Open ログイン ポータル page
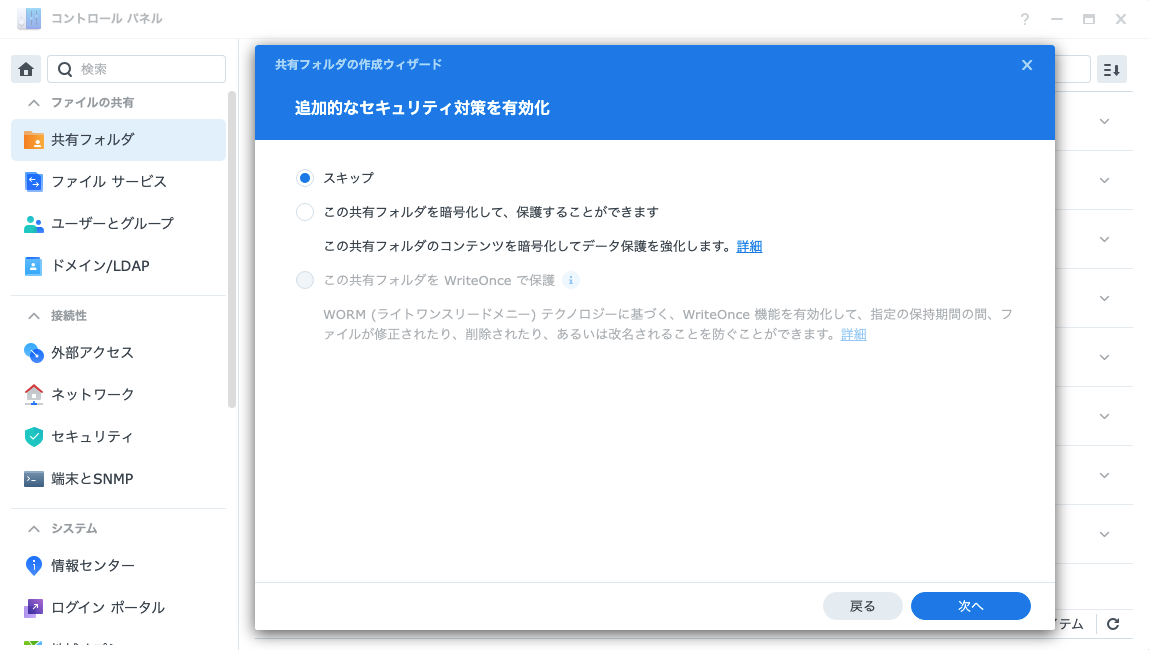The image size is (1149, 650). tap(119, 607)
